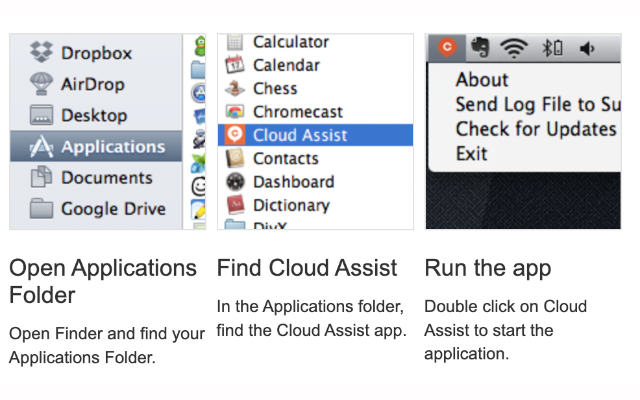Screen dimensions: 640x400
Task: Open the Applications folder in sidebar
Action: click(96, 146)
